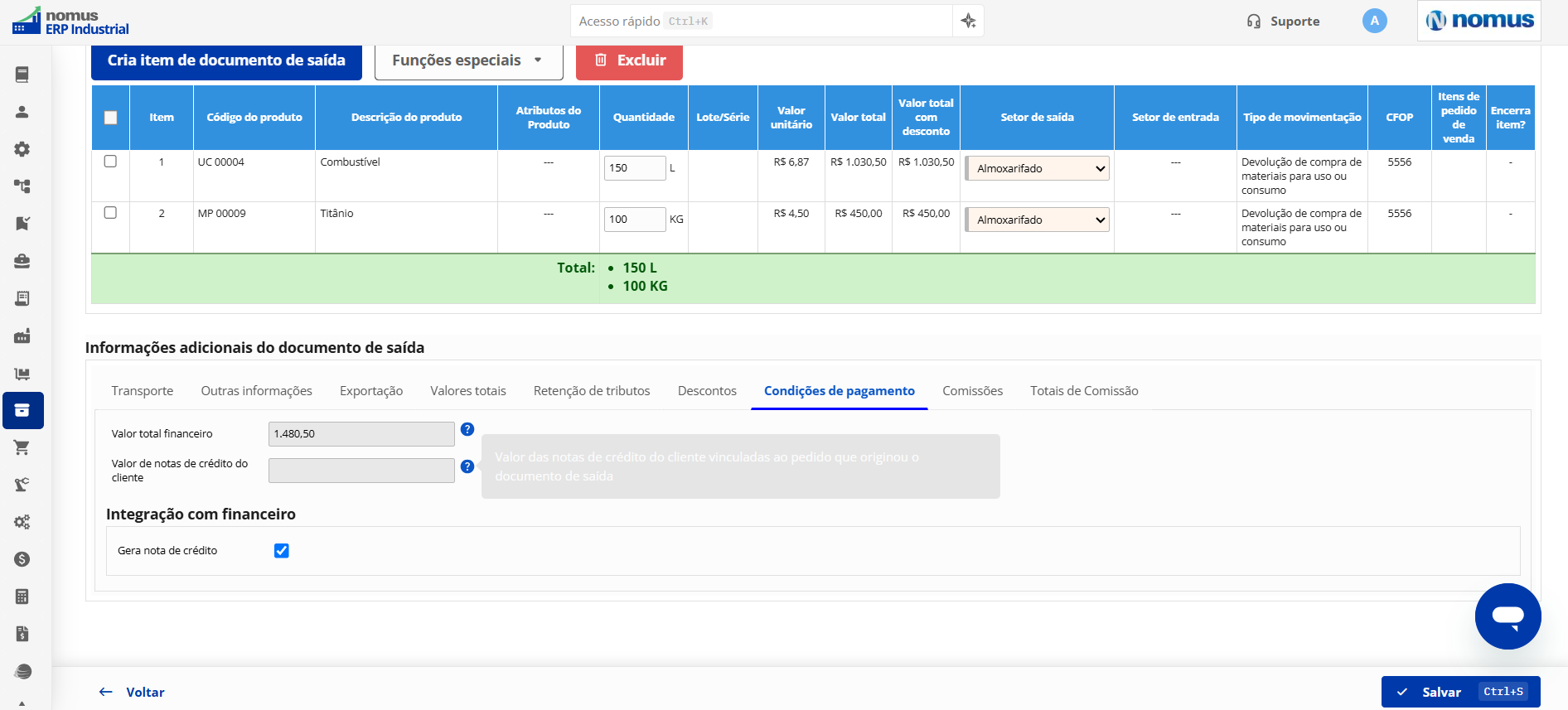
Task: Open Setor de saída dropdown for Combustível
Action: click(1037, 168)
